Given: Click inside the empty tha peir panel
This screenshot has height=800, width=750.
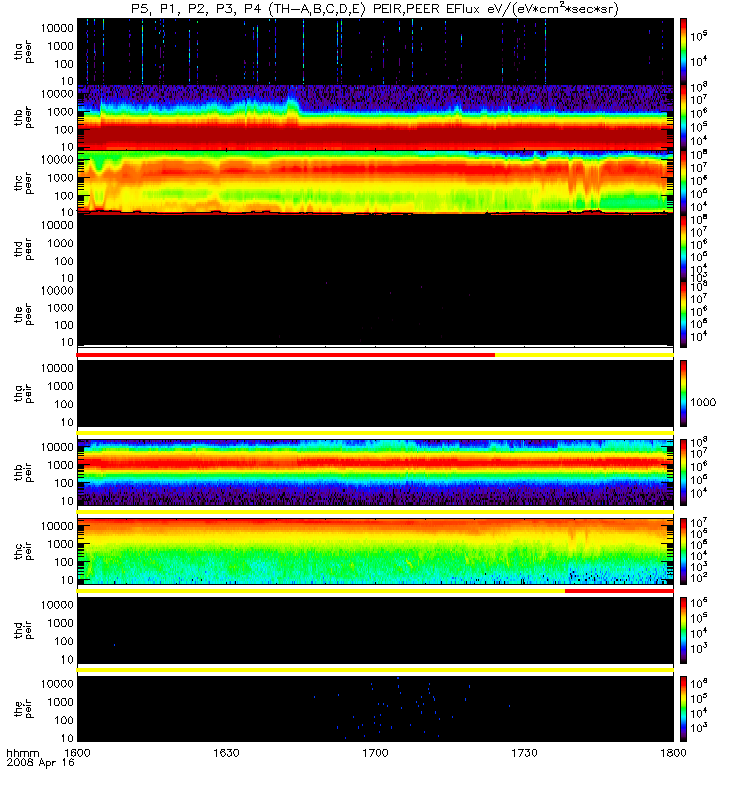Looking at the screenshot, I should pos(375,393).
